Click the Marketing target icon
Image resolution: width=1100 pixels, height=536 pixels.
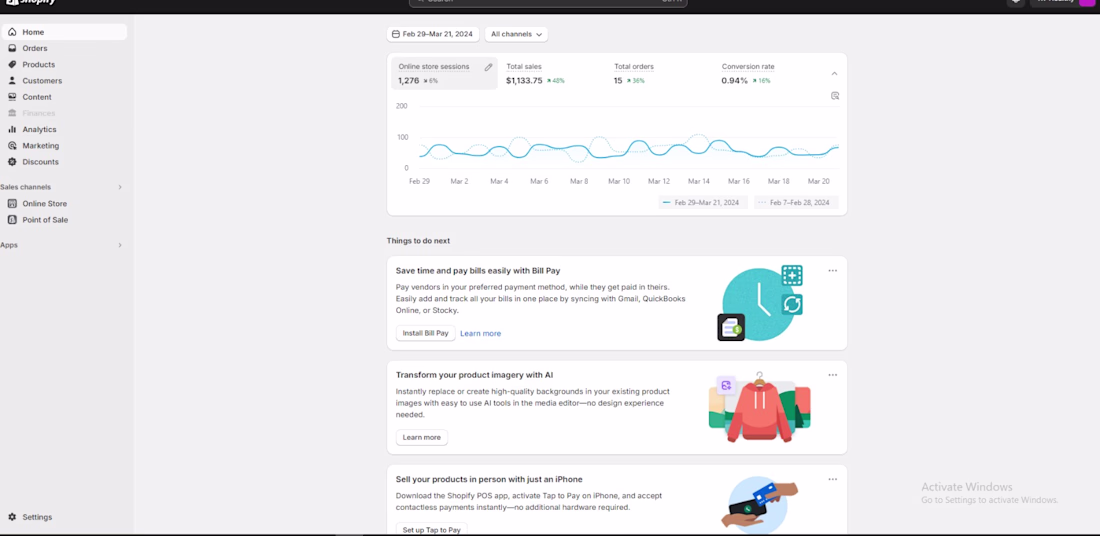12,145
